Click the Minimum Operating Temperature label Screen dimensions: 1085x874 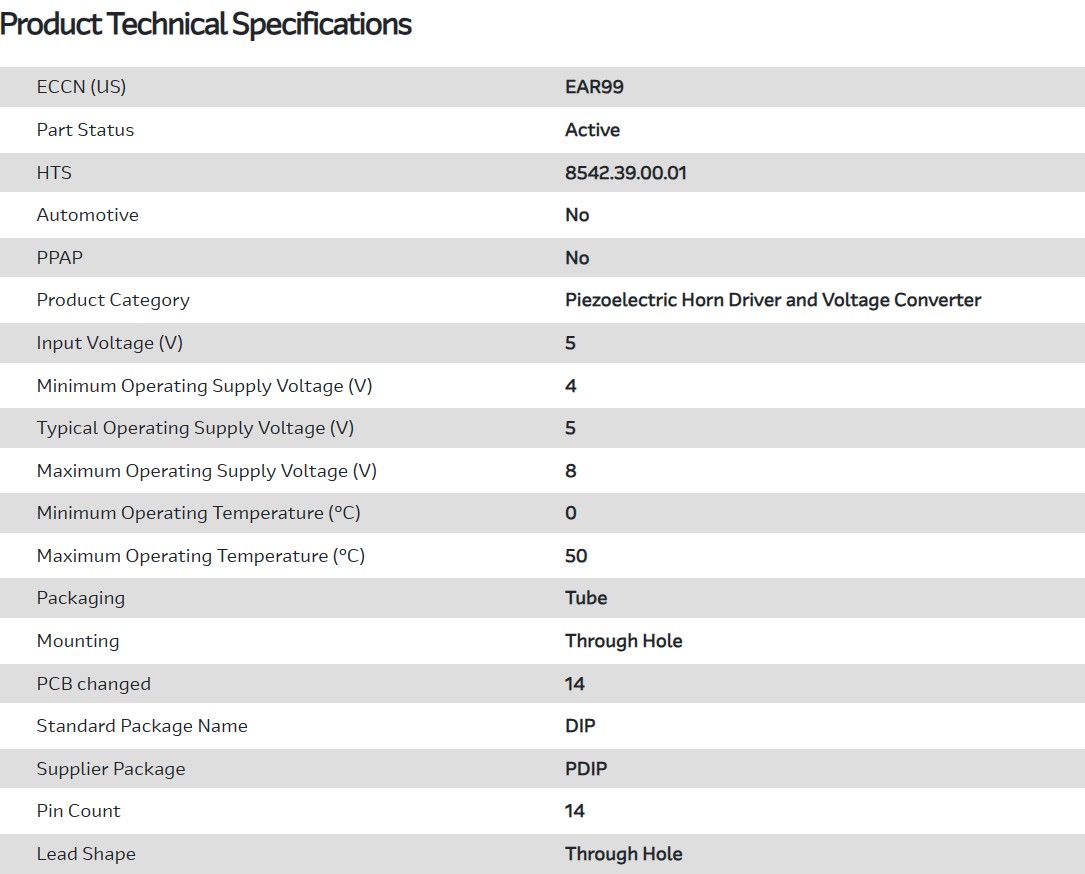198,513
